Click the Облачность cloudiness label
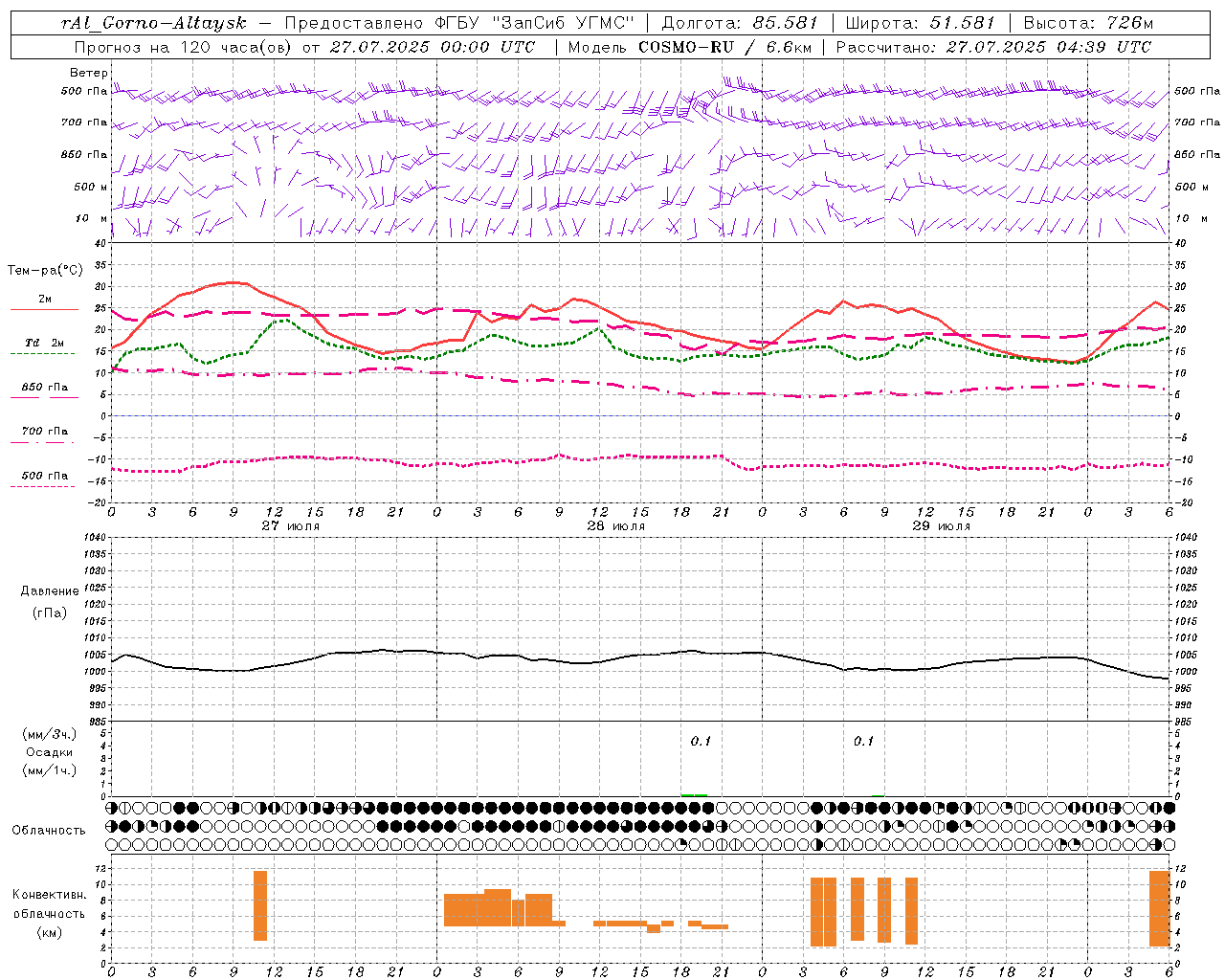The image size is (1225, 980). 49,830
